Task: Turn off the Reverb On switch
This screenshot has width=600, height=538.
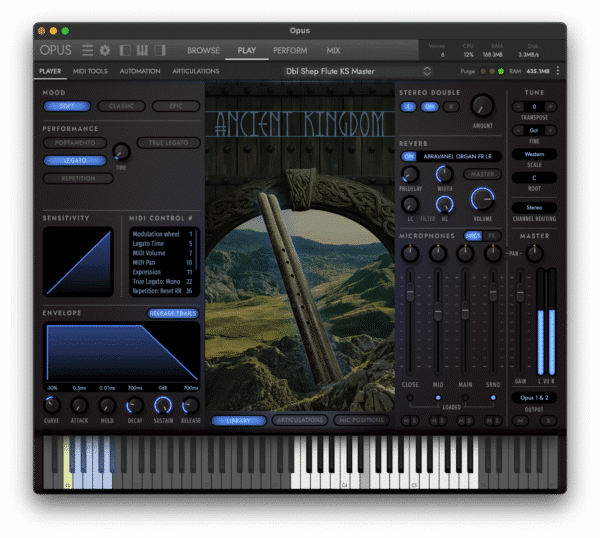Action: [409, 156]
